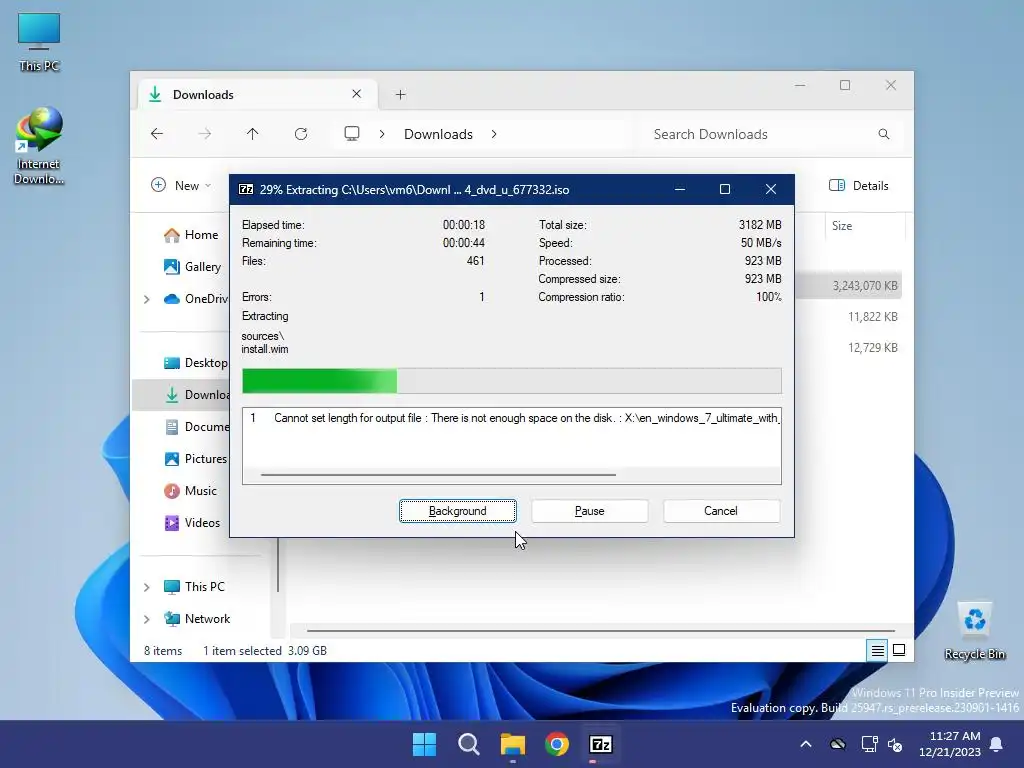The height and width of the screenshot is (768, 1024).
Task: Open Desktop in navigation pane
Action: (195, 362)
